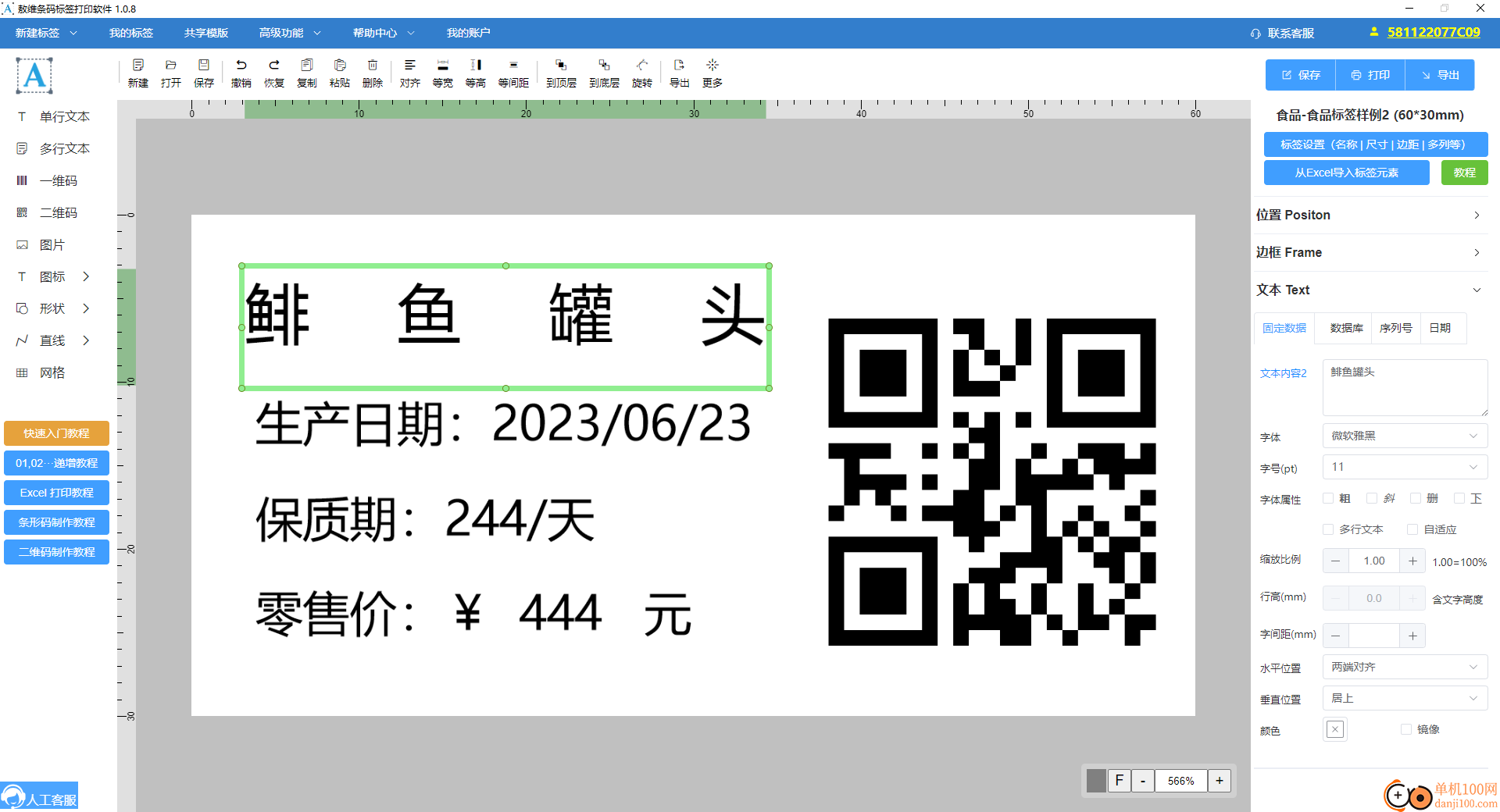Click the 联系客服 headset icon
Viewport: 1500px width, 812px height.
1255,34
